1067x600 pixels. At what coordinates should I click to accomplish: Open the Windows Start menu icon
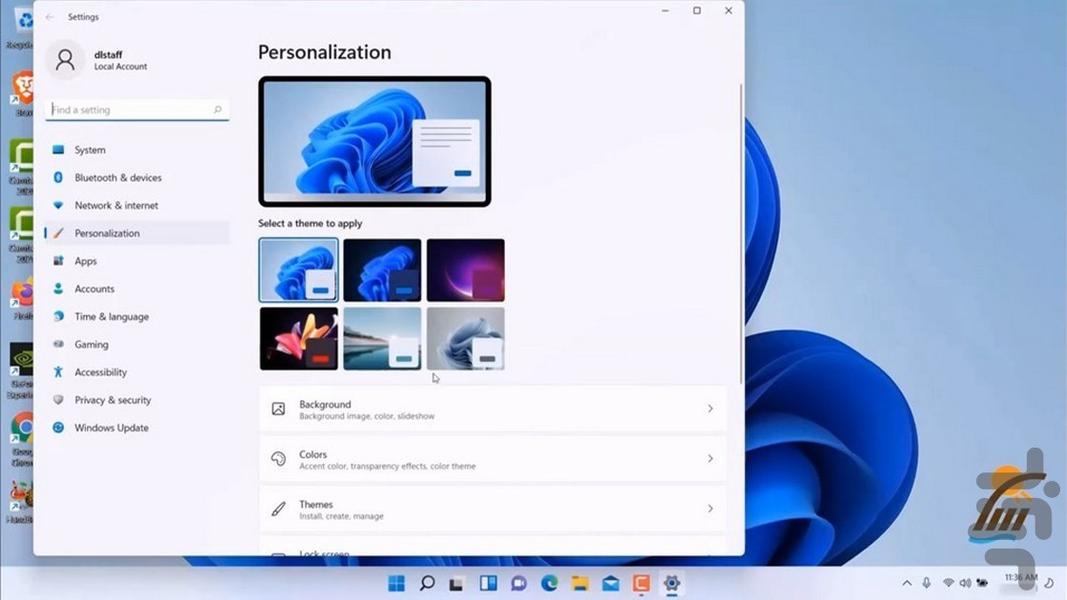[397, 584]
